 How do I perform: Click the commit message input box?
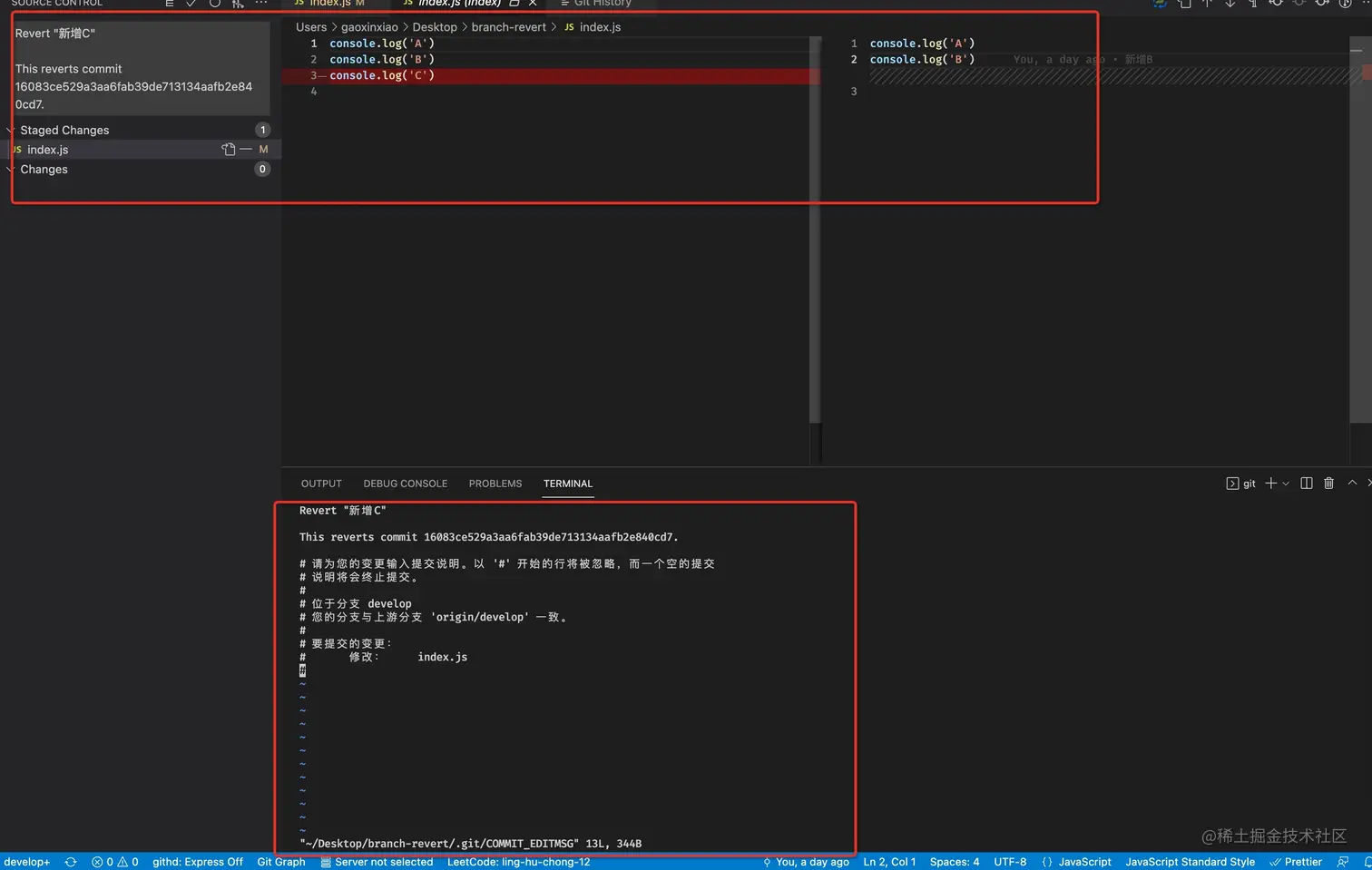(141, 68)
